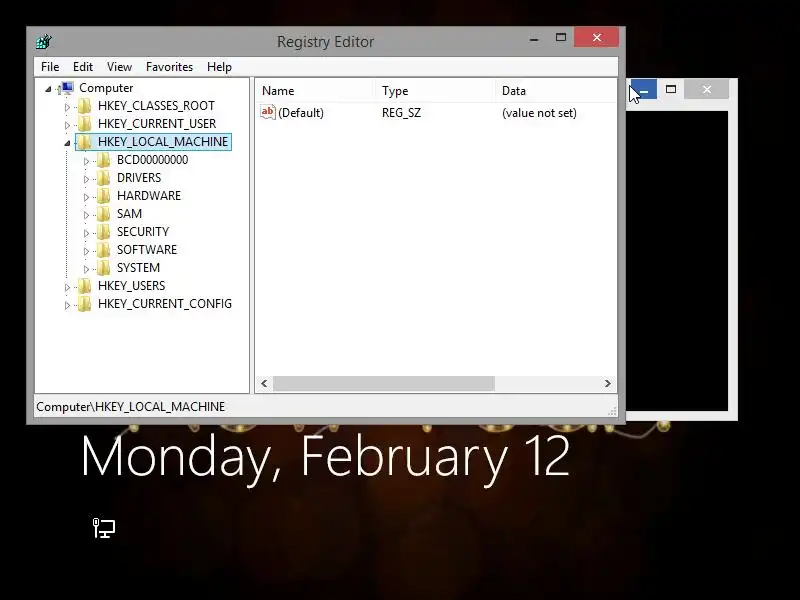800x600 pixels.
Task: Click the horizontal scrollbar thumb in values pane
Action: [384, 384]
